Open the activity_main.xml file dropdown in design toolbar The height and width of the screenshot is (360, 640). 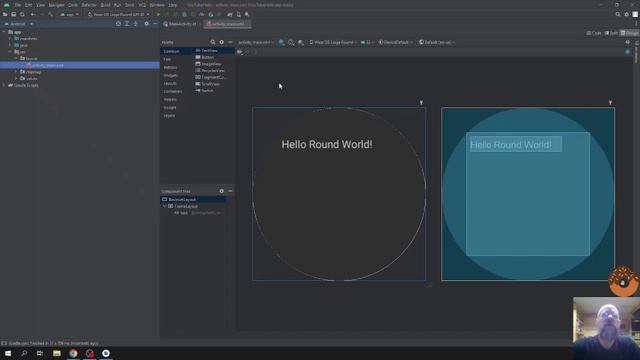point(256,42)
